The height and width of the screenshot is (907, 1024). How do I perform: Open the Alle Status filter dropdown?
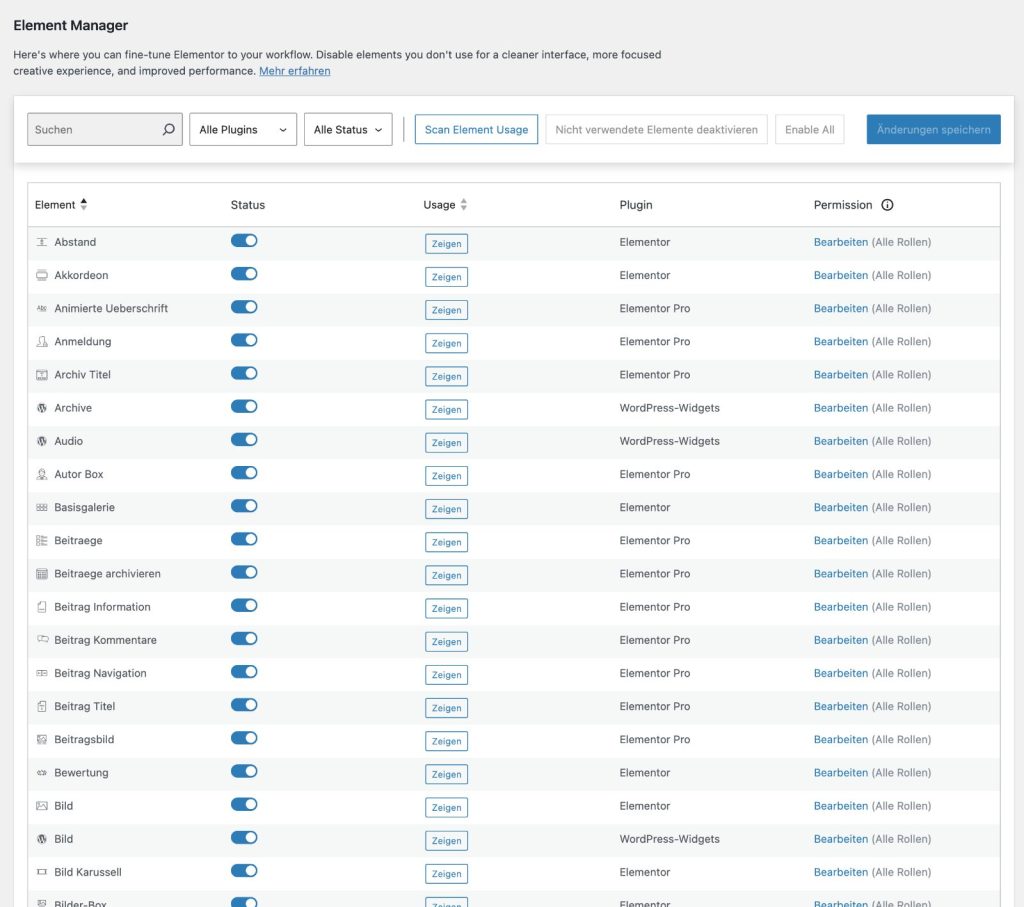(348, 129)
